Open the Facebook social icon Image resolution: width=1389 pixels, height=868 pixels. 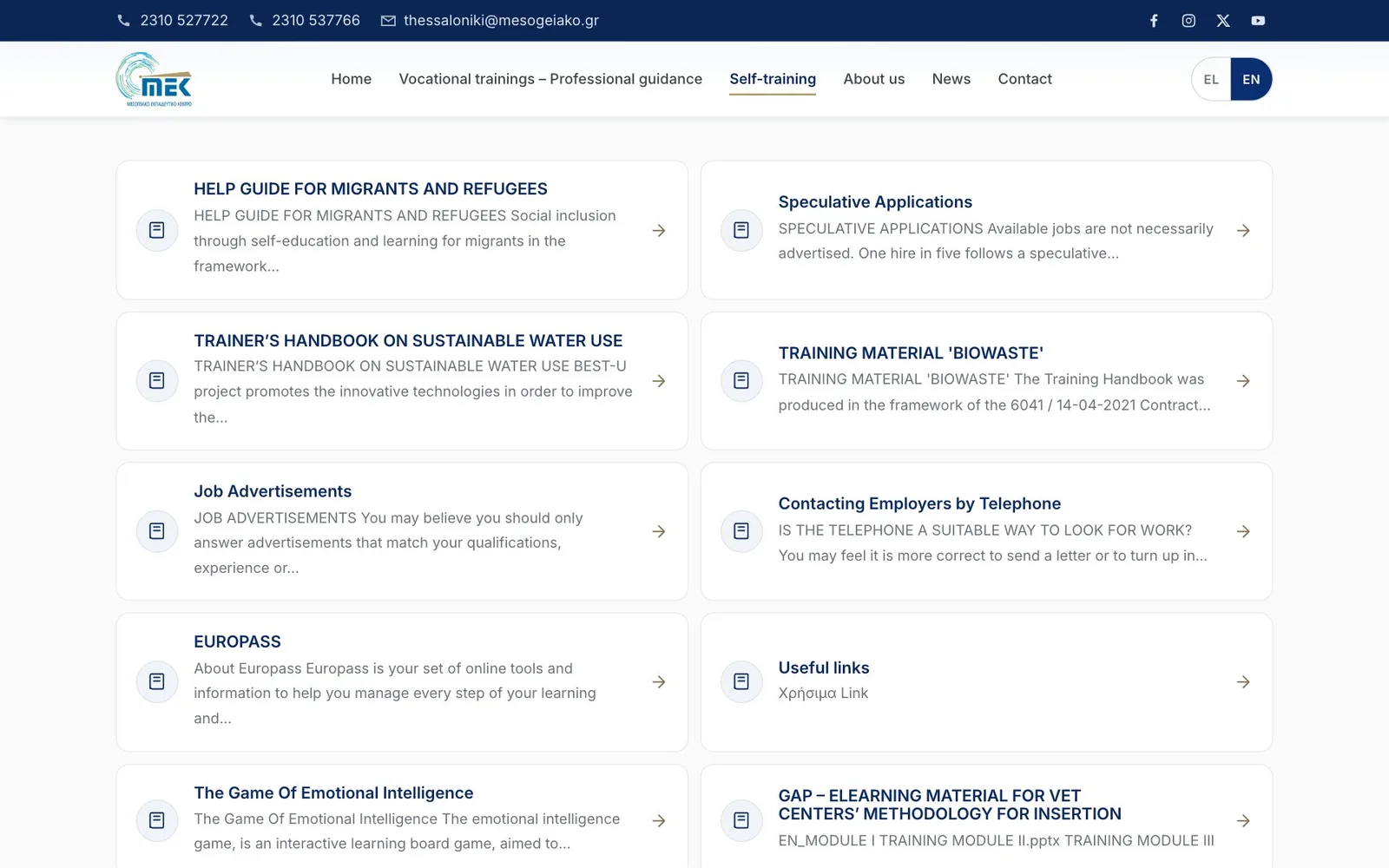click(1154, 21)
